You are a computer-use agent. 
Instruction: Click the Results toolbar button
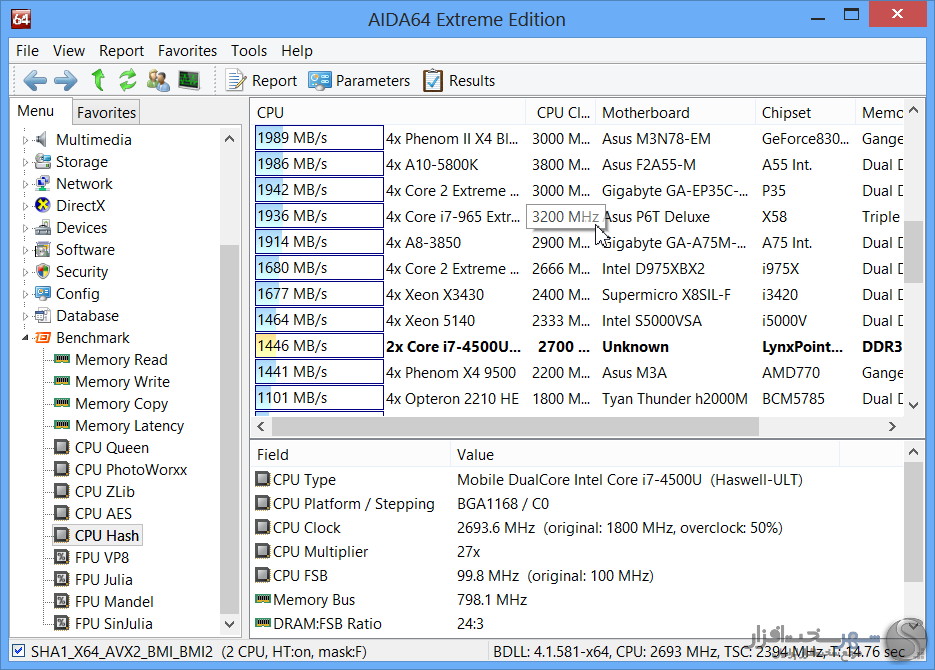pyautogui.click(x=459, y=81)
